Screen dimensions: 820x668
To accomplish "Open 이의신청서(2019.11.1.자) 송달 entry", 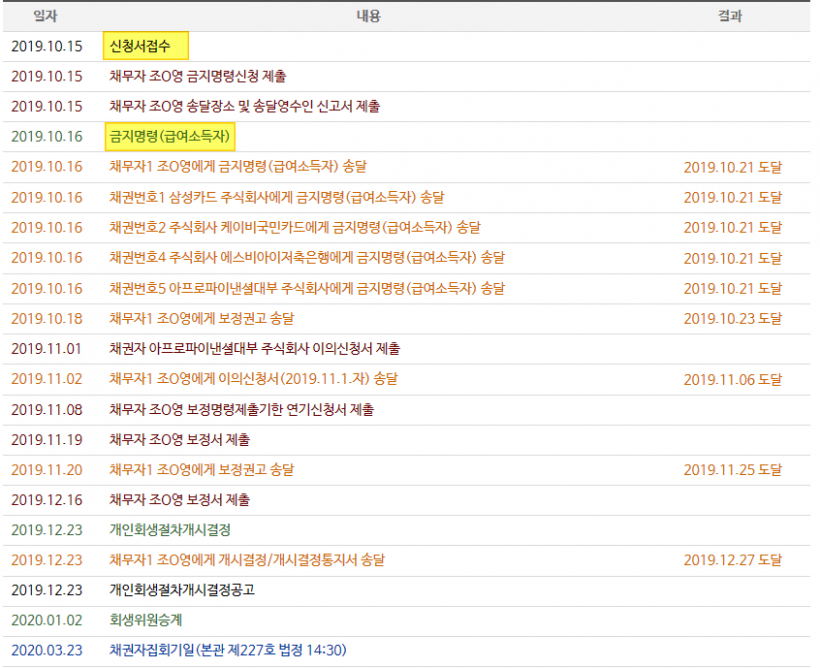I will (x=254, y=378).
